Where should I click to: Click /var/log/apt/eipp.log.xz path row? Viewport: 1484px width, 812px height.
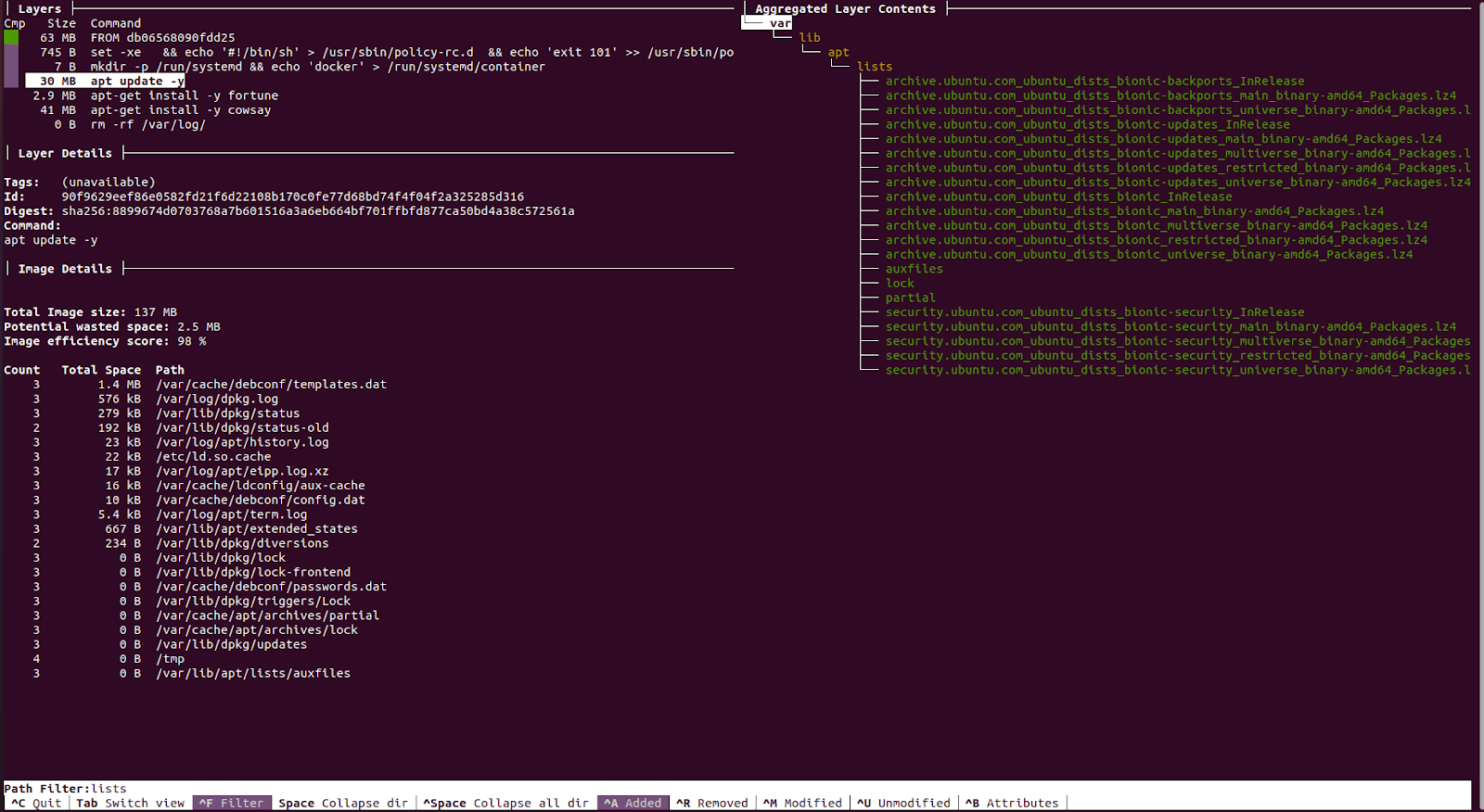(181, 471)
